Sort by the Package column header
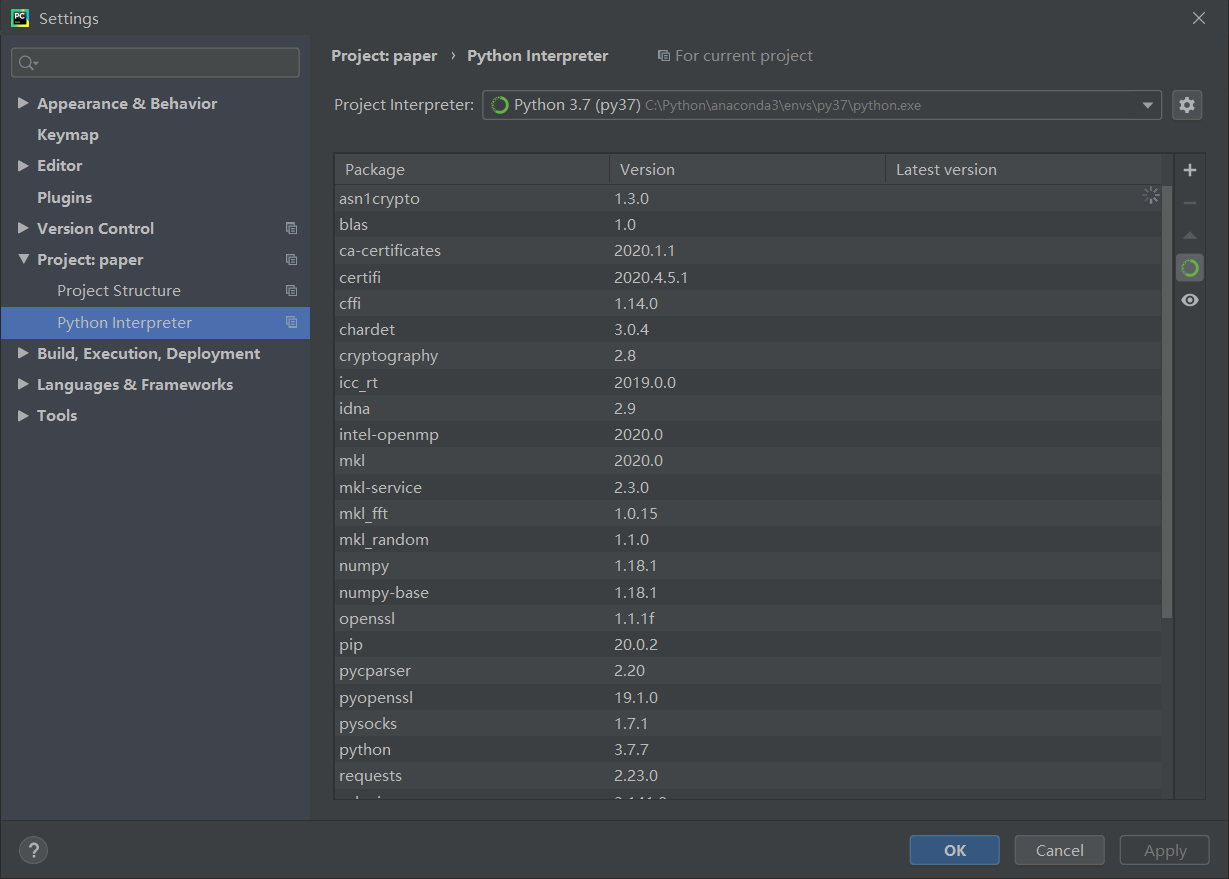 (x=472, y=170)
